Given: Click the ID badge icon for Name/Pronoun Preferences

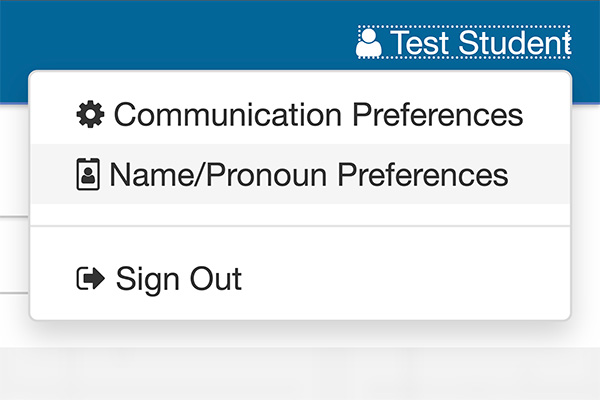Looking at the screenshot, I should click(88, 174).
